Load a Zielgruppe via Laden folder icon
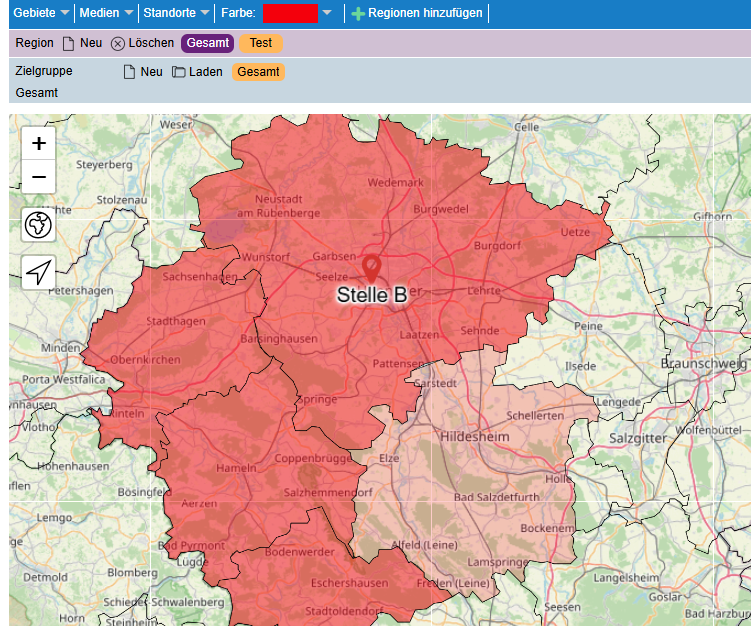 197,72
